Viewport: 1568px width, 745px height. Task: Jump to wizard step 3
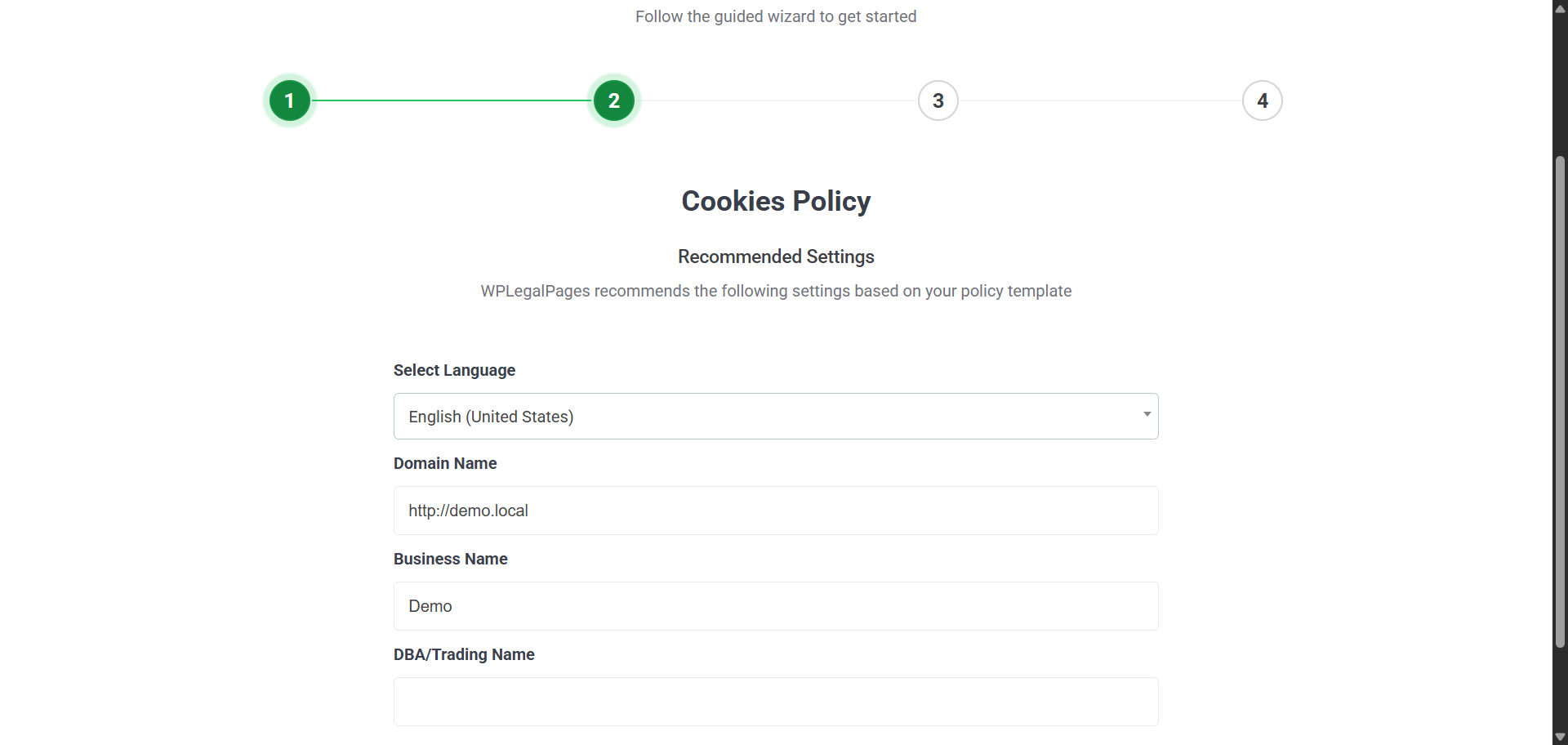coord(938,100)
